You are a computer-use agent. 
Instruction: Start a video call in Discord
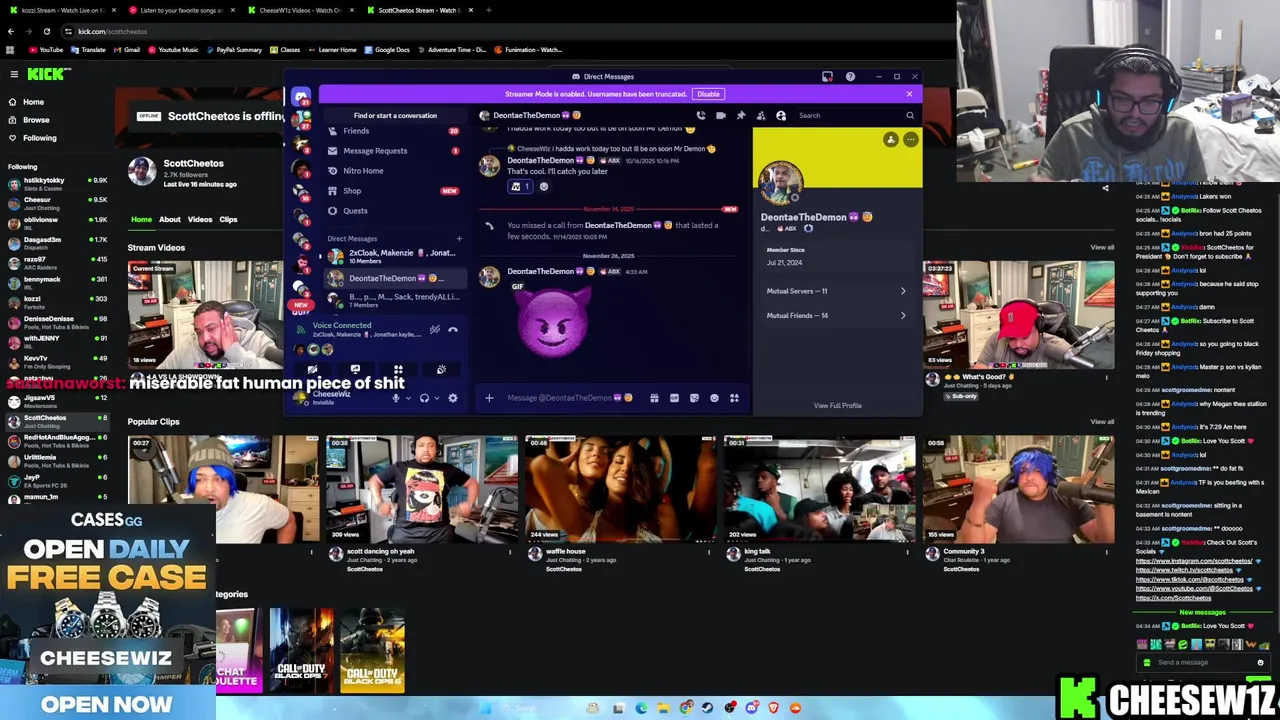pyautogui.click(x=720, y=115)
